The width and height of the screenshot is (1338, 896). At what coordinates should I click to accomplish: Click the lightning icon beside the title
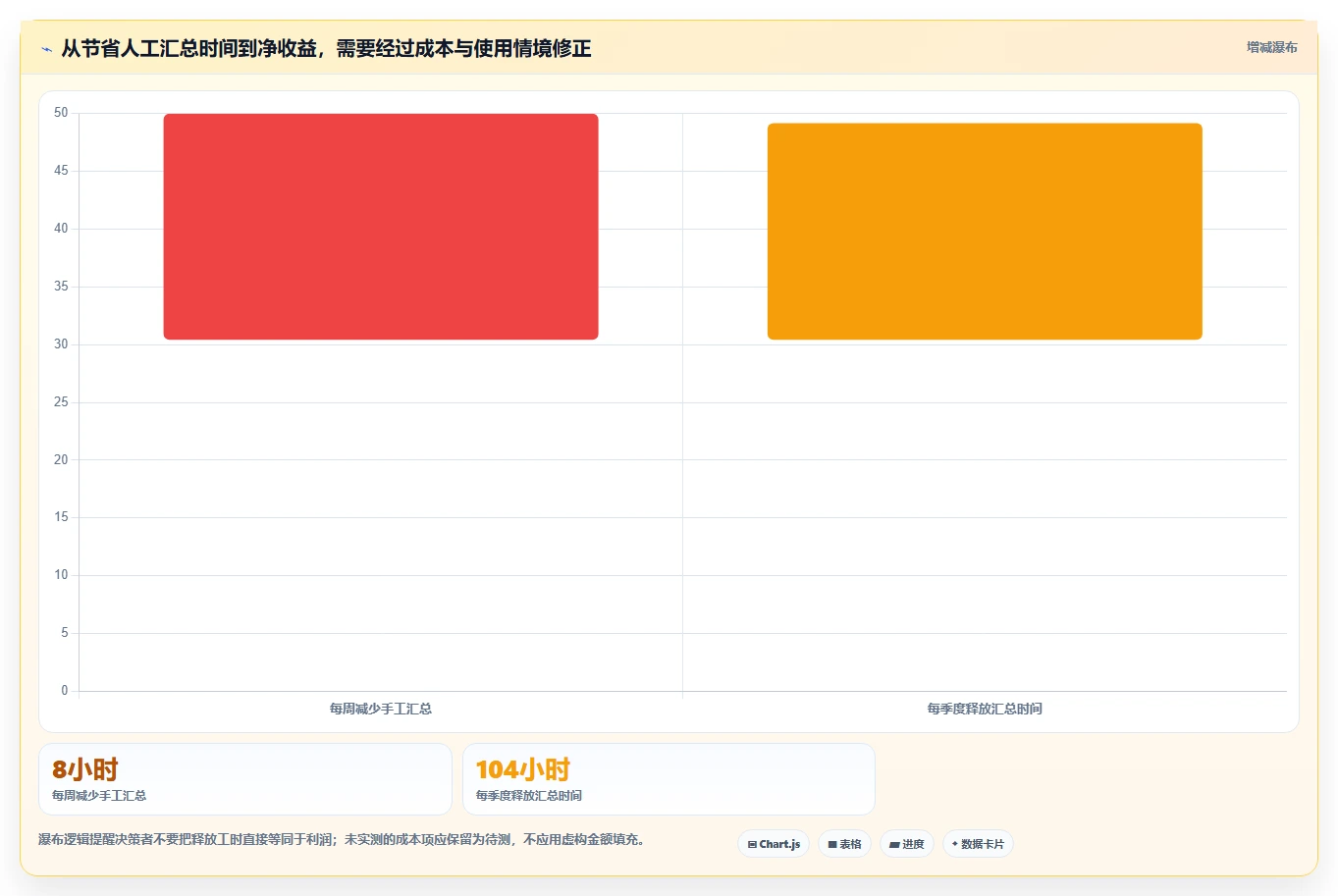46,49
